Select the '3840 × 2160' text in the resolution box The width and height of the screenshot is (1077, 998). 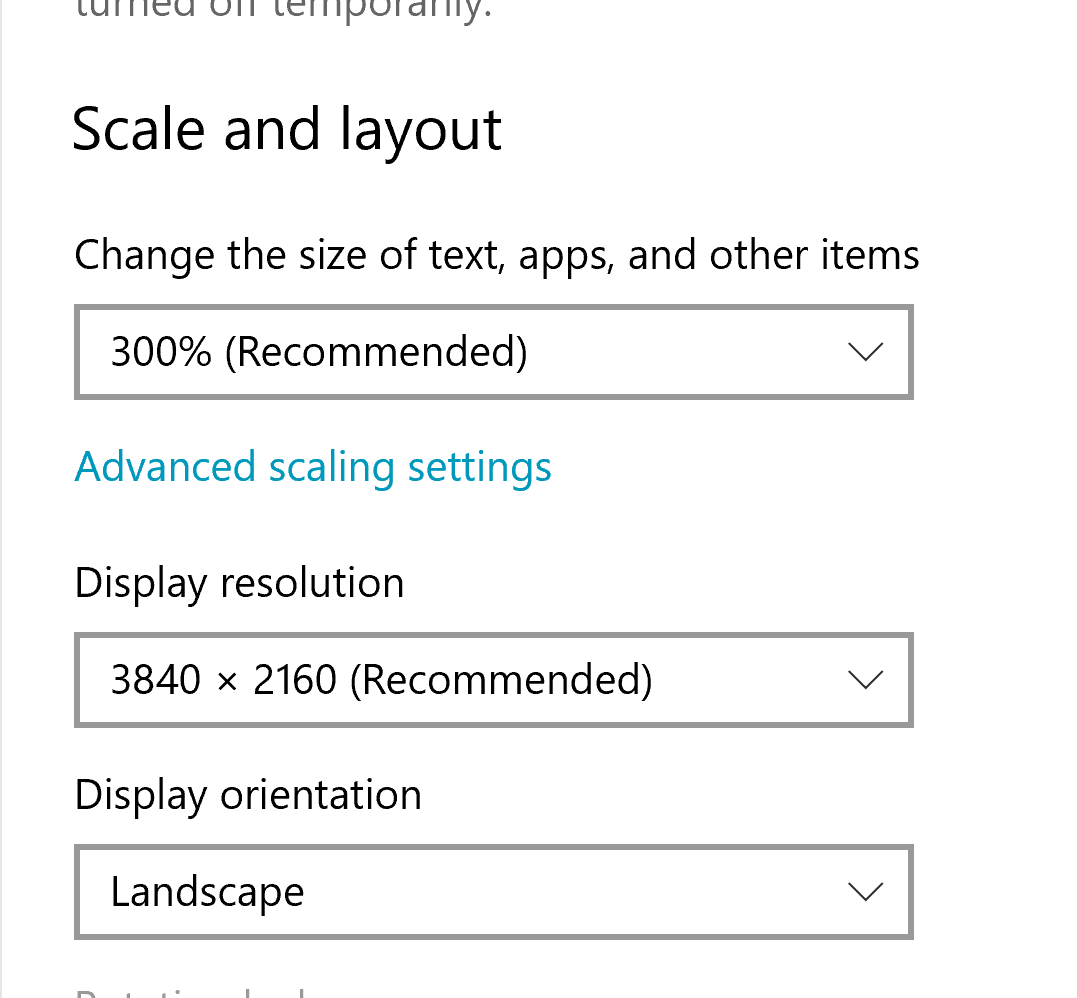pyautogui.click(x=224, y=679)
